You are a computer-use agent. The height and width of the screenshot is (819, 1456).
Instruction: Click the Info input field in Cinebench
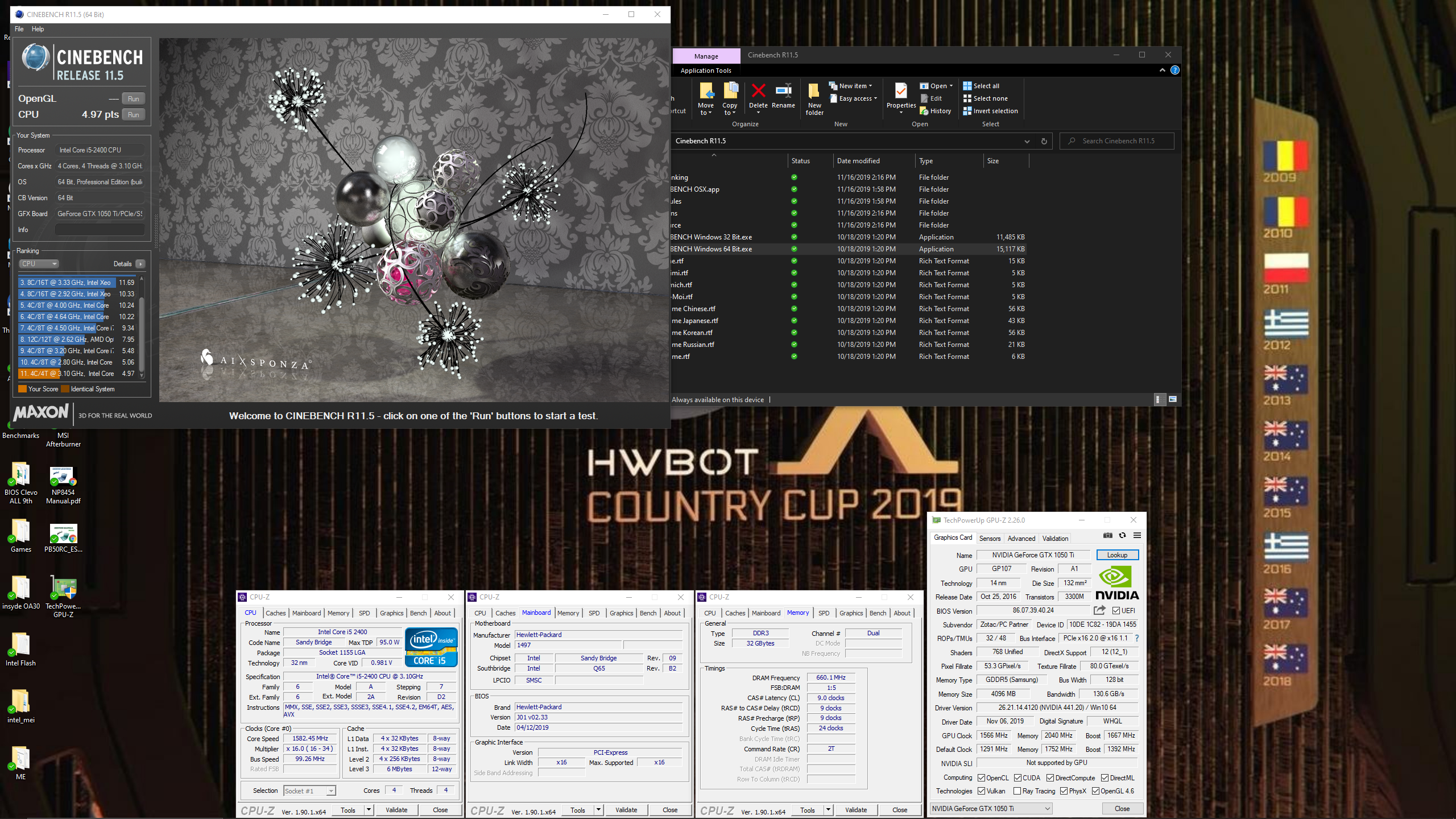click(x=100, y=230)
